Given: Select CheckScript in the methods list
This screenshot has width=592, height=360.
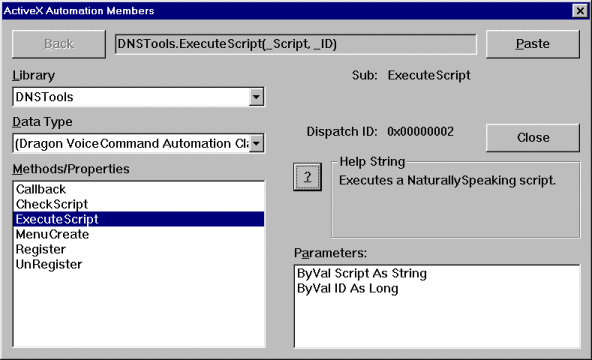Looking at the screenshot, I should click(139, 204).
